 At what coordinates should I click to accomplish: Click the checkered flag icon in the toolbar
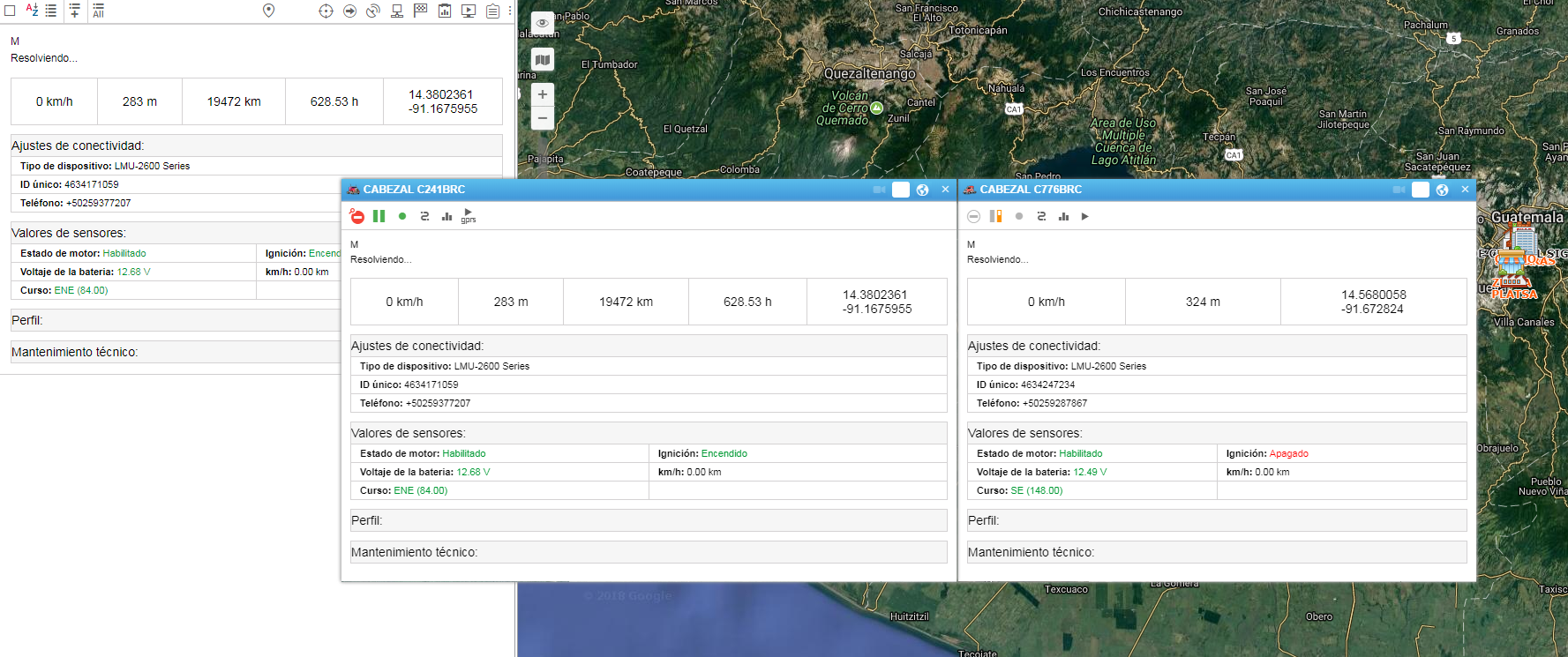click(421, 11)
